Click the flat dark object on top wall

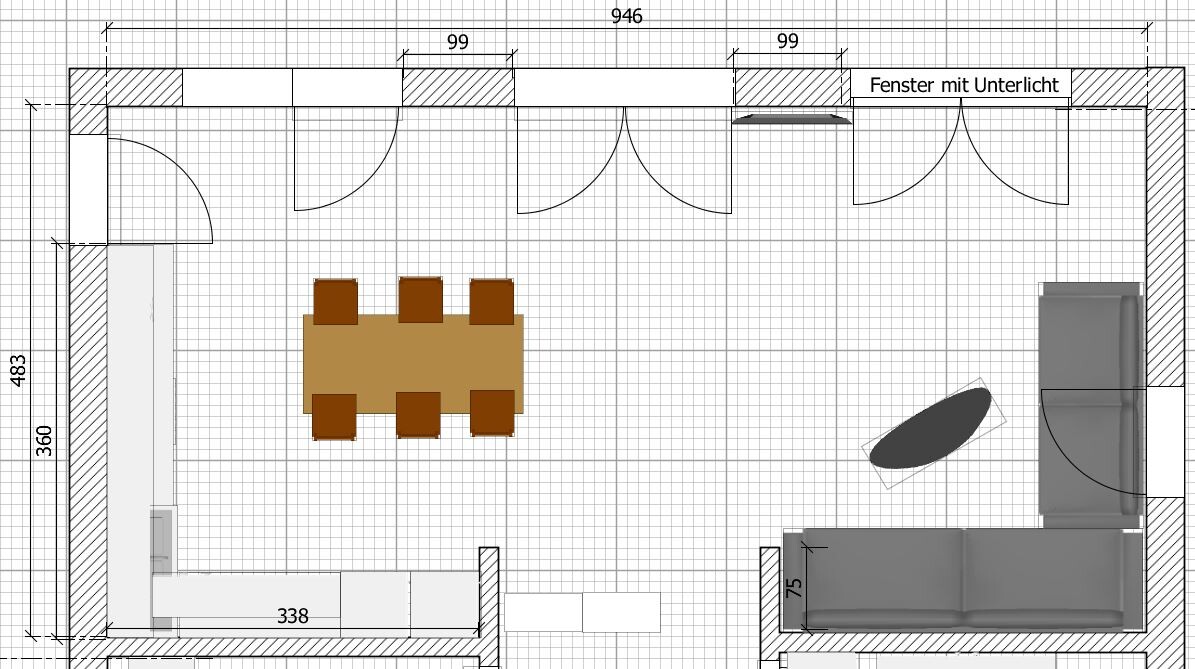click(791, 119)
